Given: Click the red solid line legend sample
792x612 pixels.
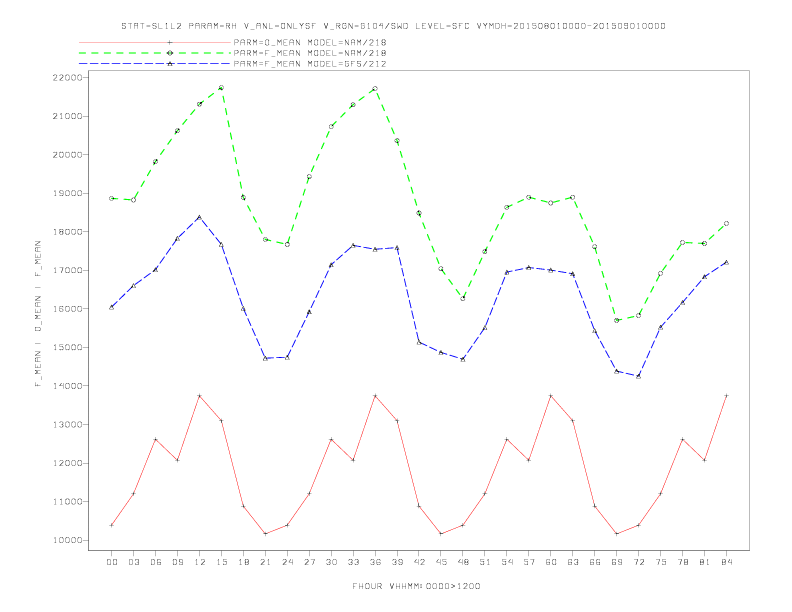Looking at the screenshot, I should 155,42.
